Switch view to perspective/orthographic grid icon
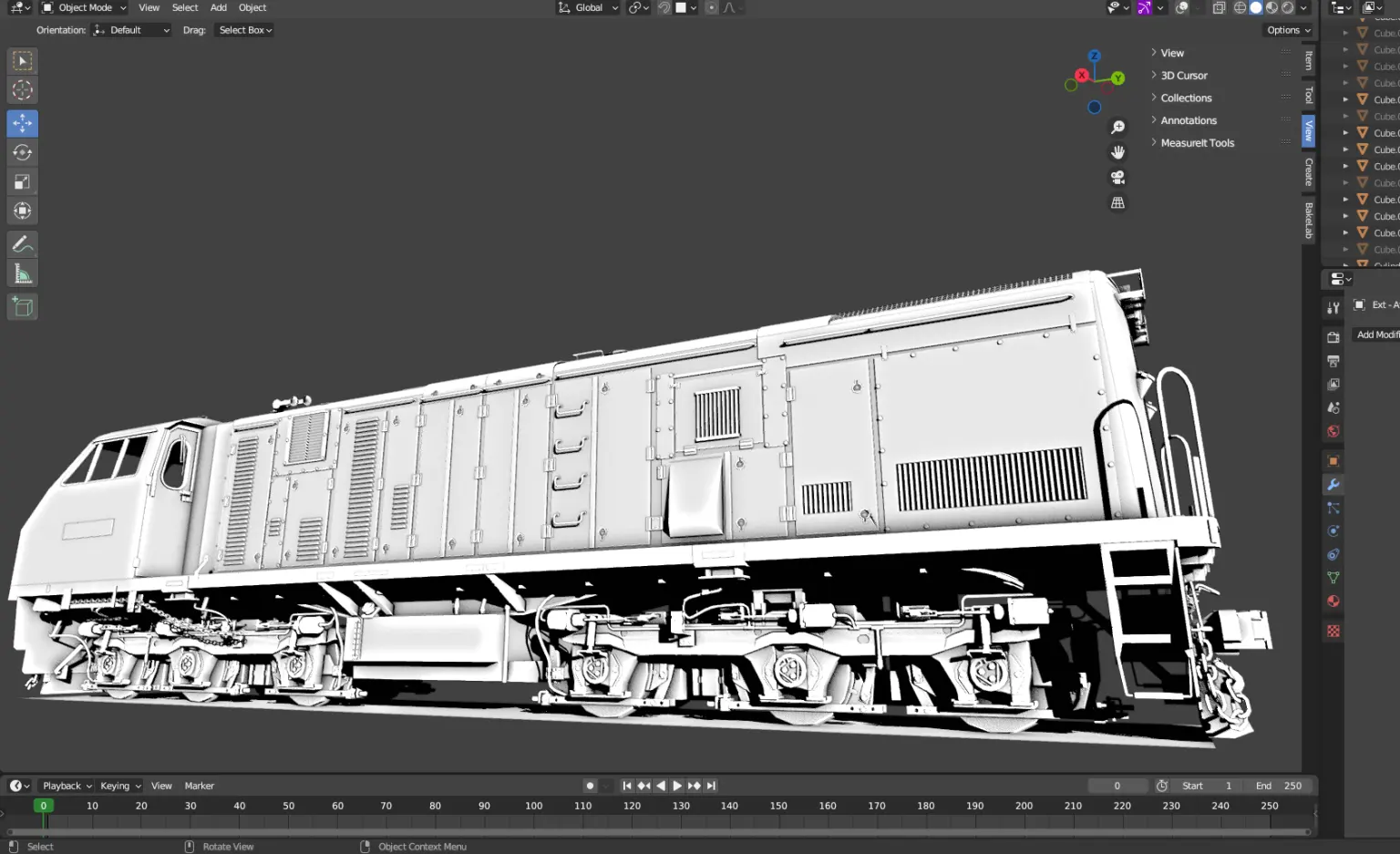The image size is (1400, 854). pos(1117,203)
